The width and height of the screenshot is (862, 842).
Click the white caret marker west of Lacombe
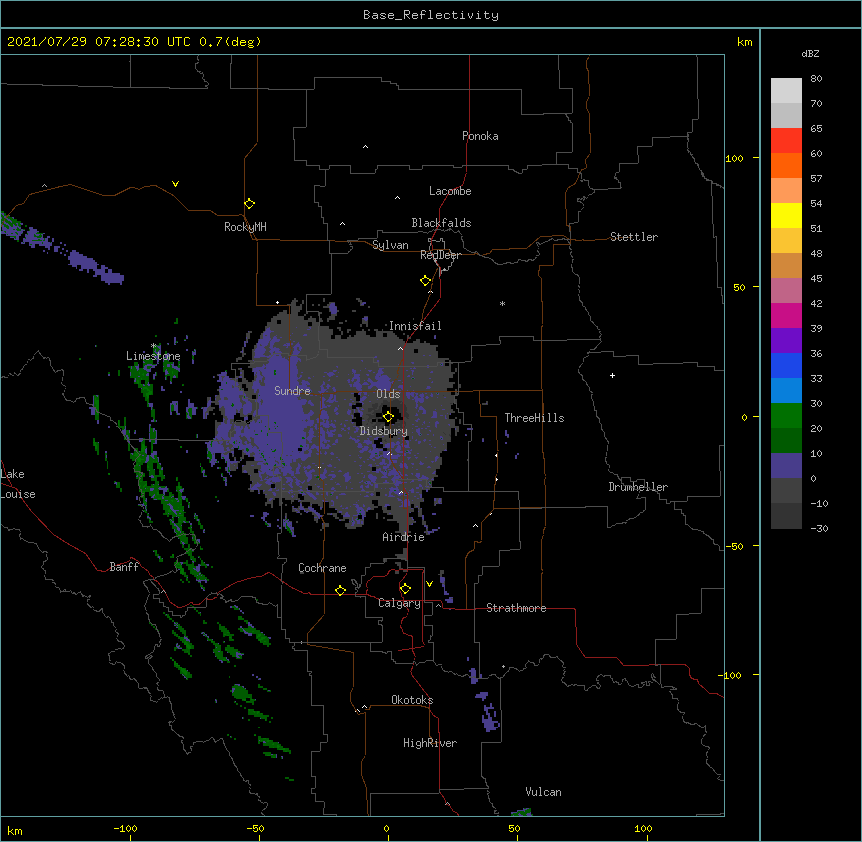[x=397, y=198]
